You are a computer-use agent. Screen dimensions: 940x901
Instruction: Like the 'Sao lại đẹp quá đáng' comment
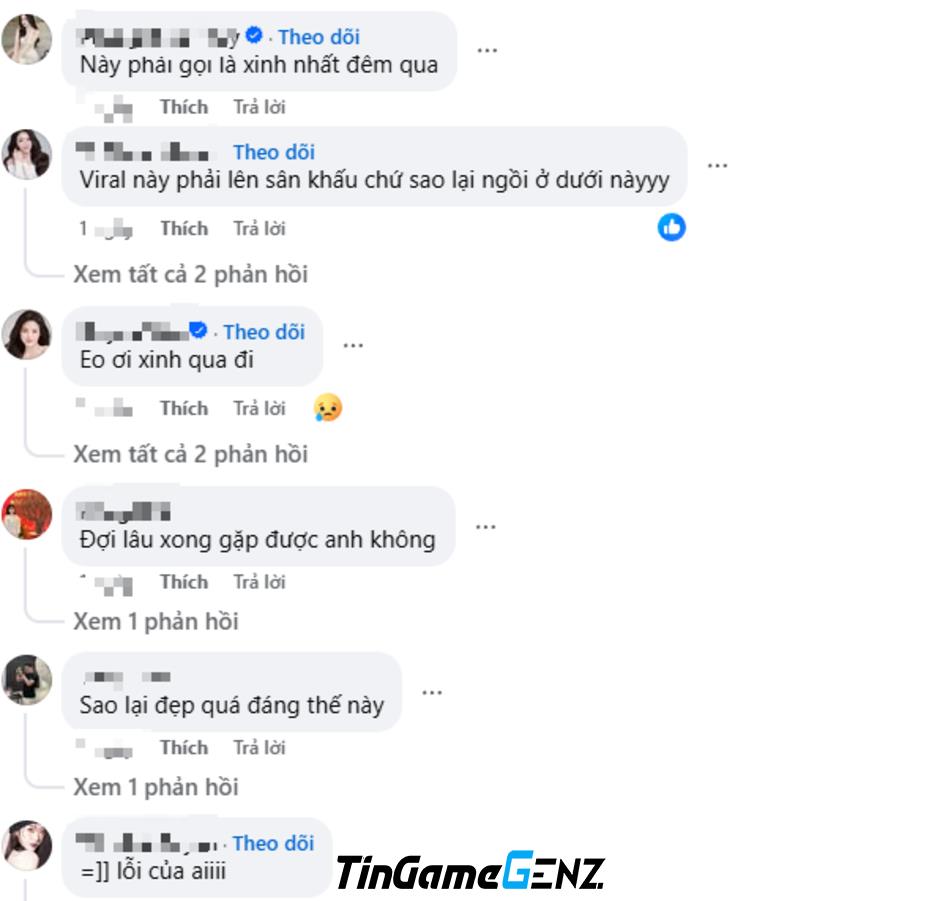pyautogui.click(x=184, y=748)
